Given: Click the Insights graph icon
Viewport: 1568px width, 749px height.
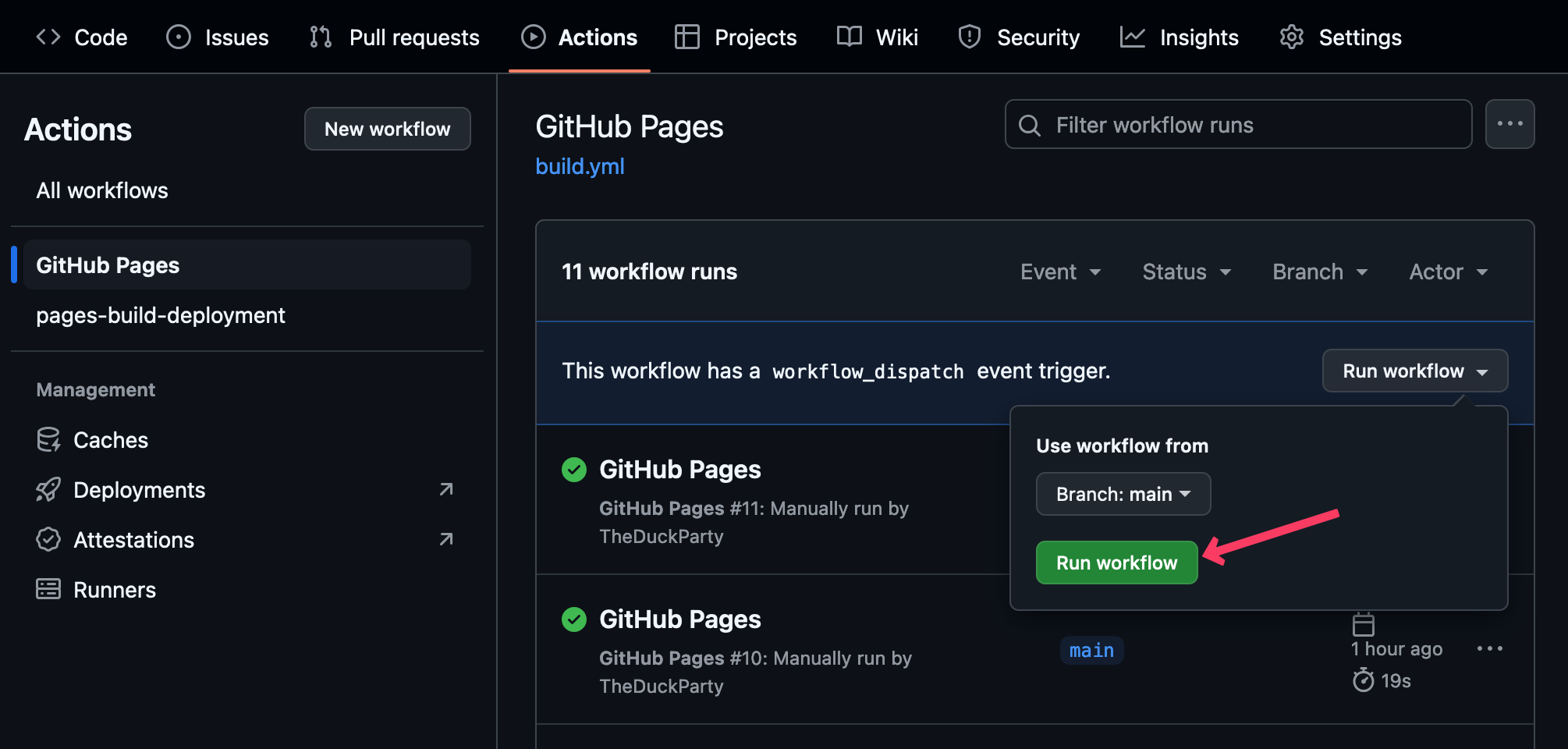Looking at the screenshot, I should (1133, 37).
